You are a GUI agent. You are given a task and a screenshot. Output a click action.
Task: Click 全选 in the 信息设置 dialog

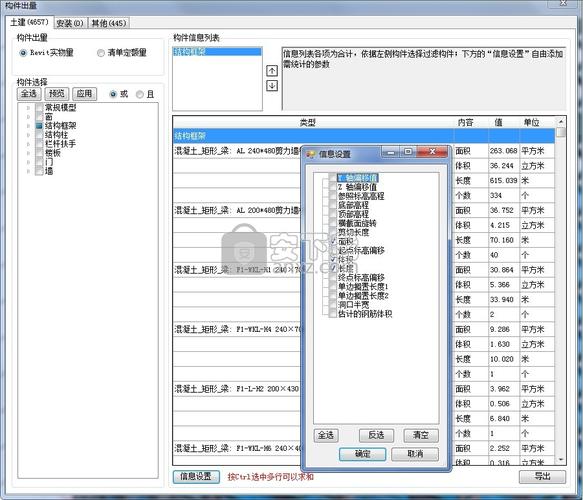(326, 435)
